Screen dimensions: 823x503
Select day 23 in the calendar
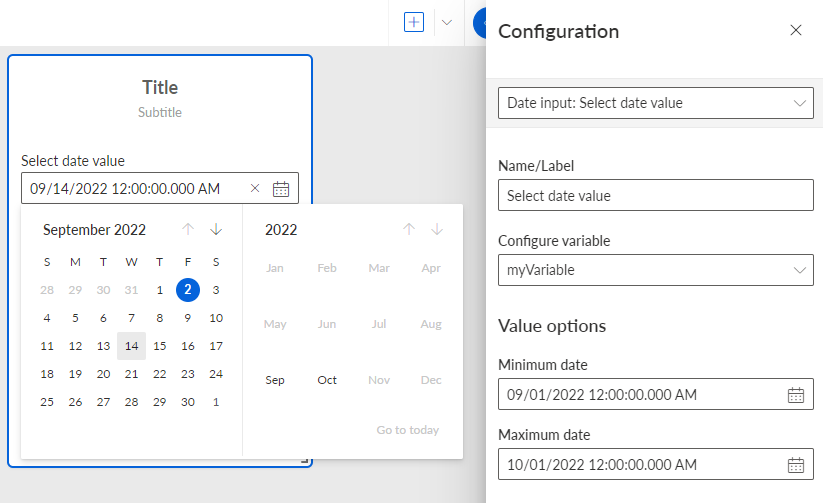tap(188, 374)
